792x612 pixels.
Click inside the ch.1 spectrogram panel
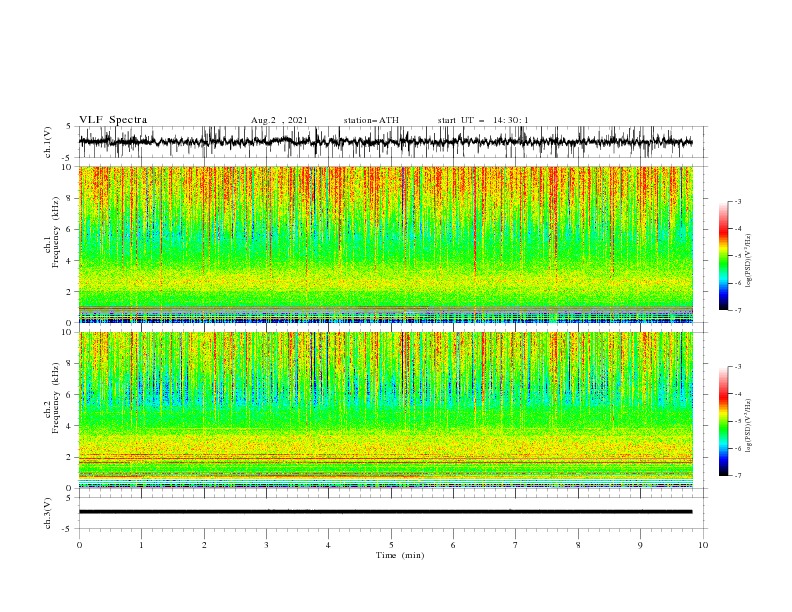pos(385,244)
